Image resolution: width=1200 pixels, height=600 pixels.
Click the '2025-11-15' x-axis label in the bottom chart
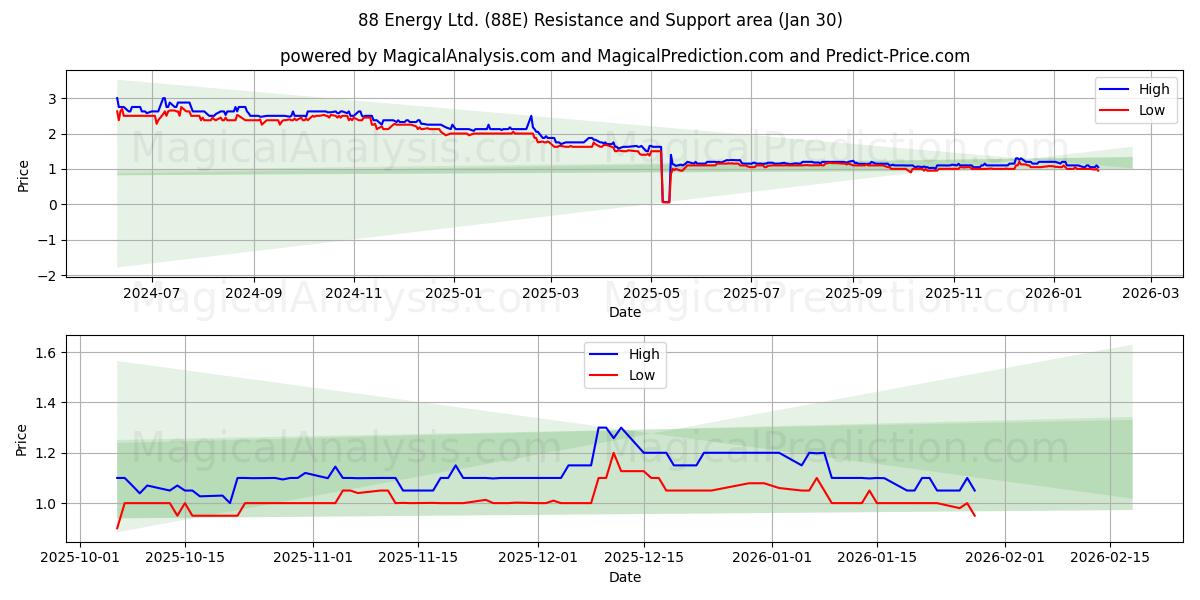coord(417,559)
